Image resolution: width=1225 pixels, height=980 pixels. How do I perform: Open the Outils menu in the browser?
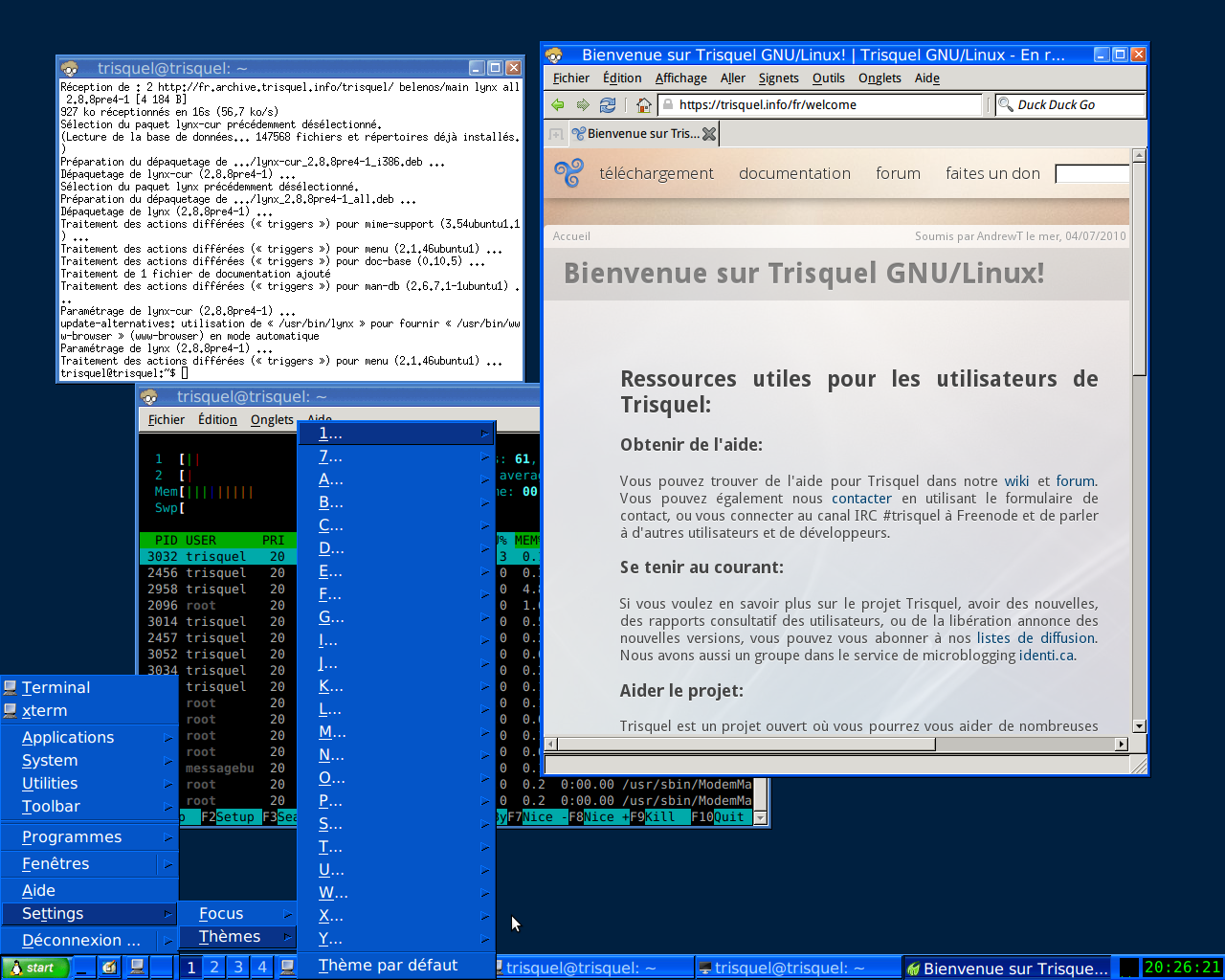point(829,78)
